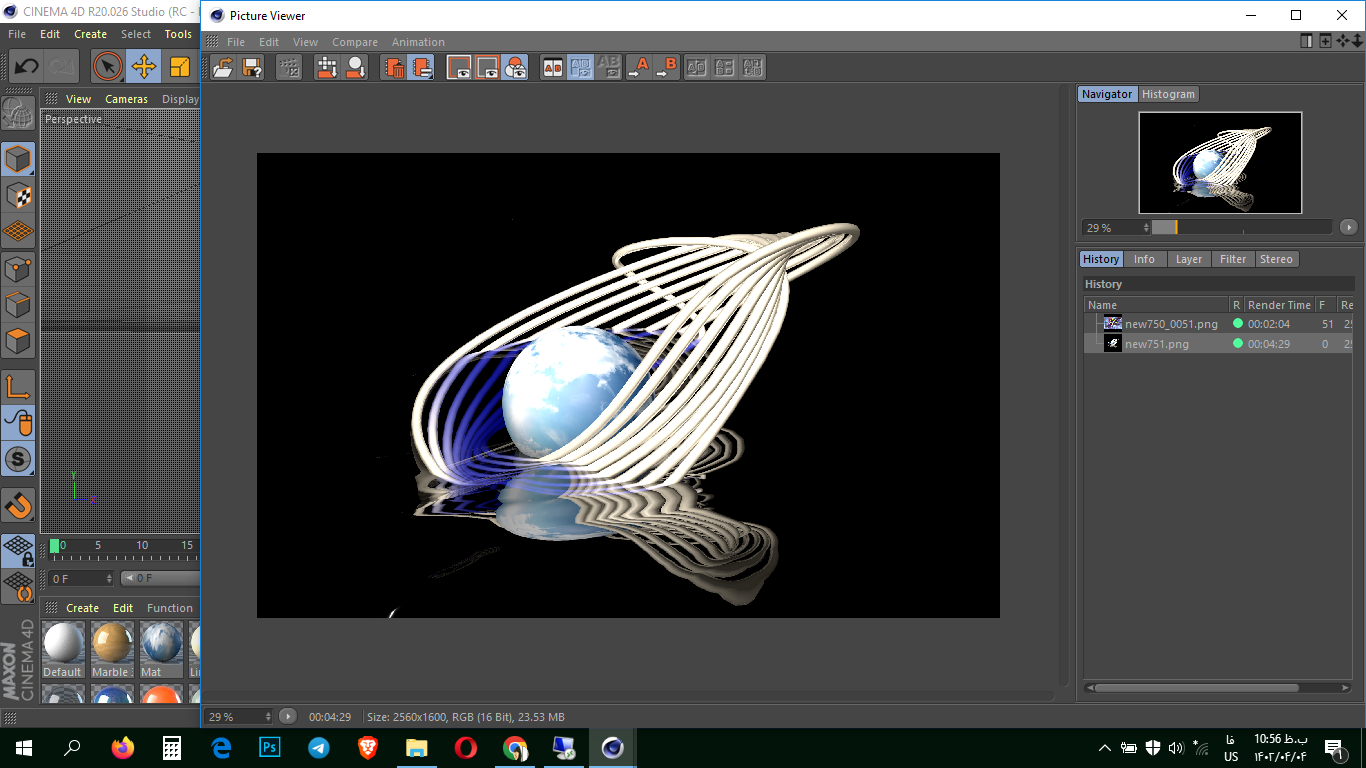Toggle the grayed AB difference icon
Viewport: 1366px width, 768px height.
(608, 67)
